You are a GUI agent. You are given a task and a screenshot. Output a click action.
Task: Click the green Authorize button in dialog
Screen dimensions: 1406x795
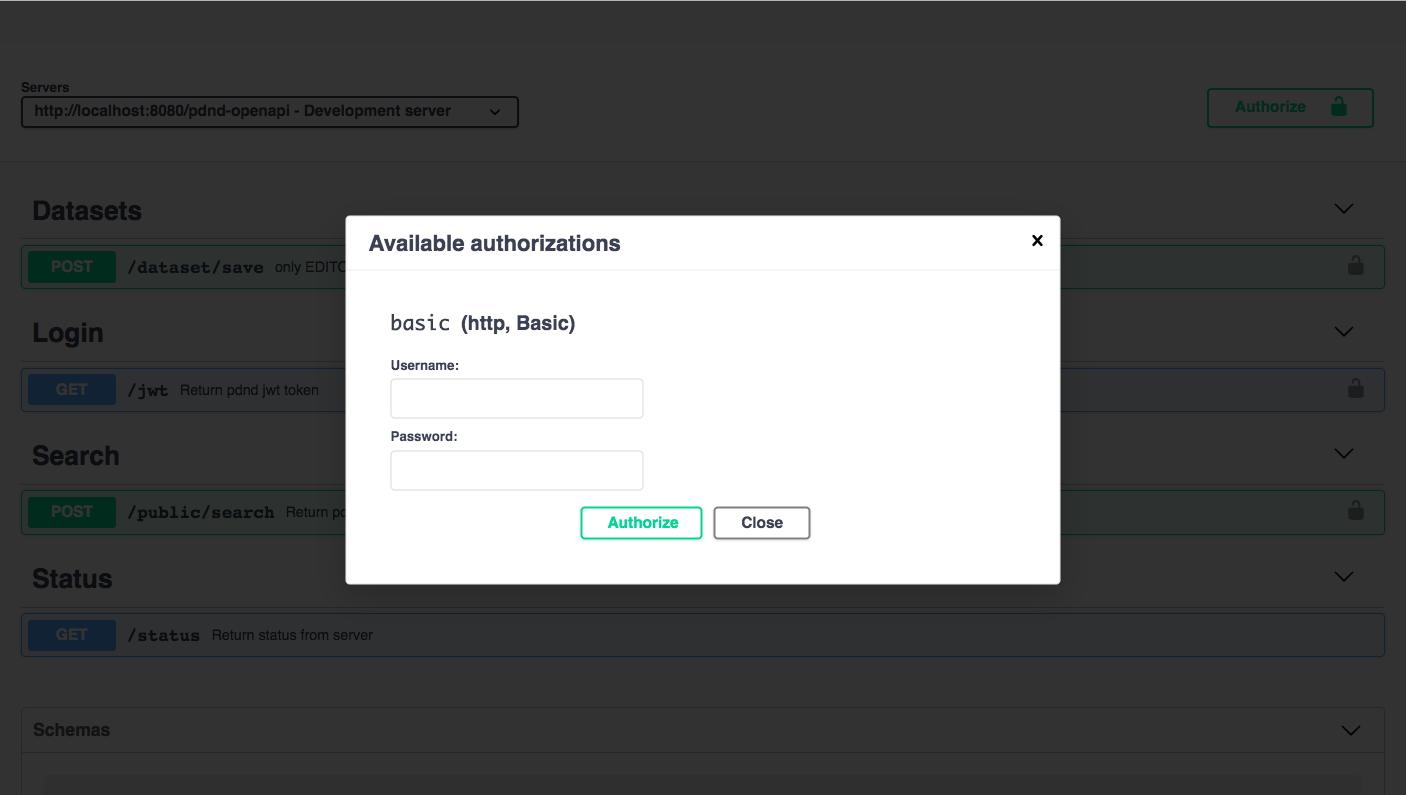click(x=642, y=523)
